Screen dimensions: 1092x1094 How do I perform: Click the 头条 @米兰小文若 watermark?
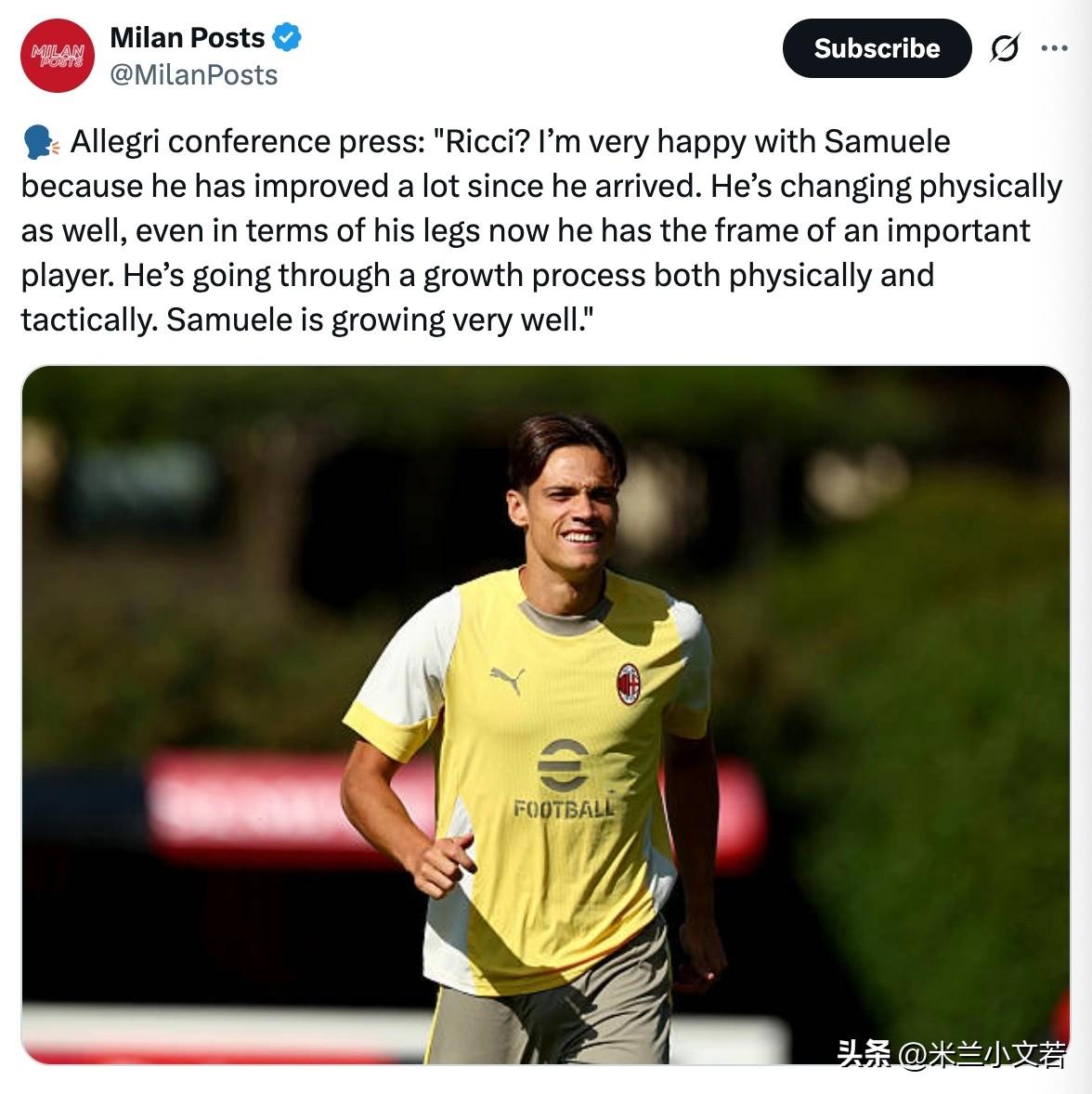[952, 1053]
